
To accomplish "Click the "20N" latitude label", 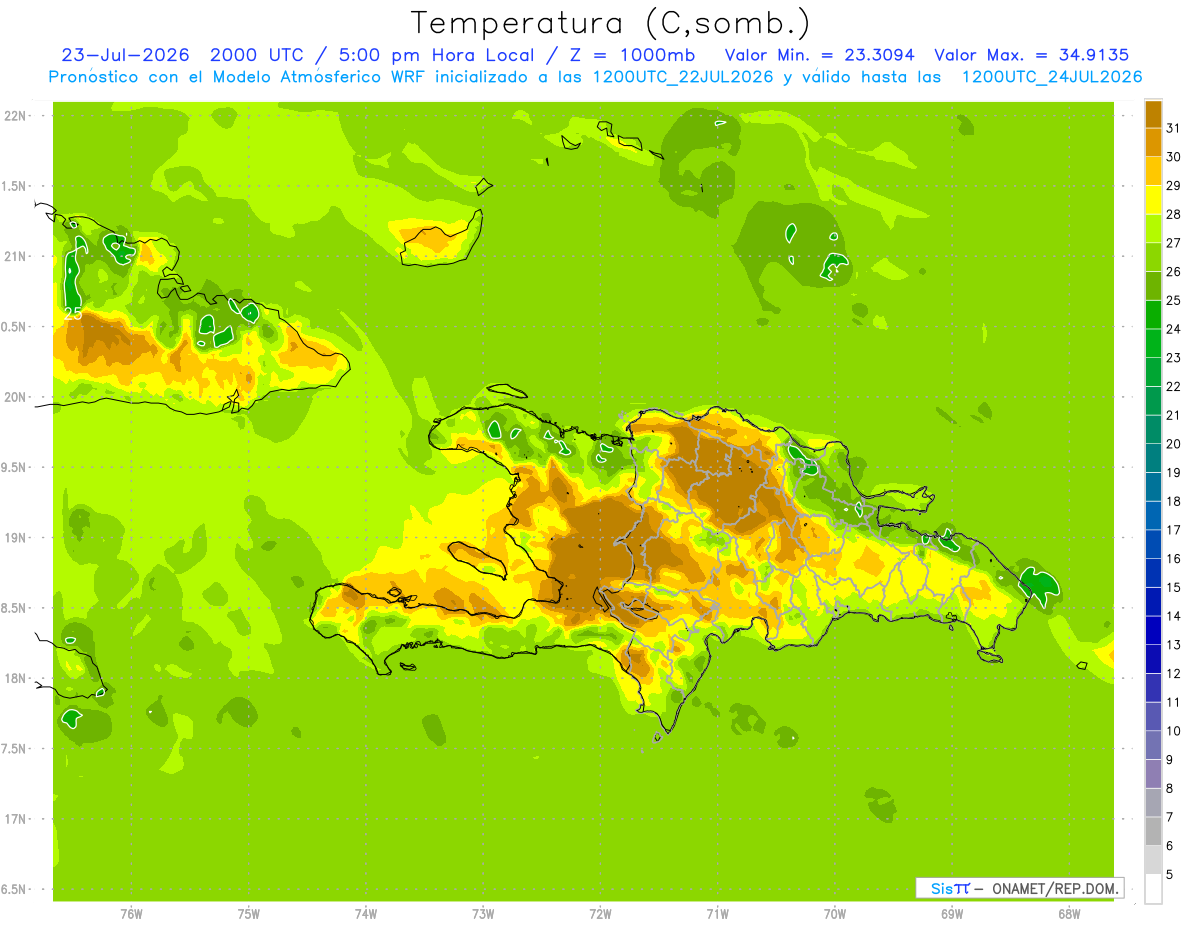I will (x=13, y=397).
